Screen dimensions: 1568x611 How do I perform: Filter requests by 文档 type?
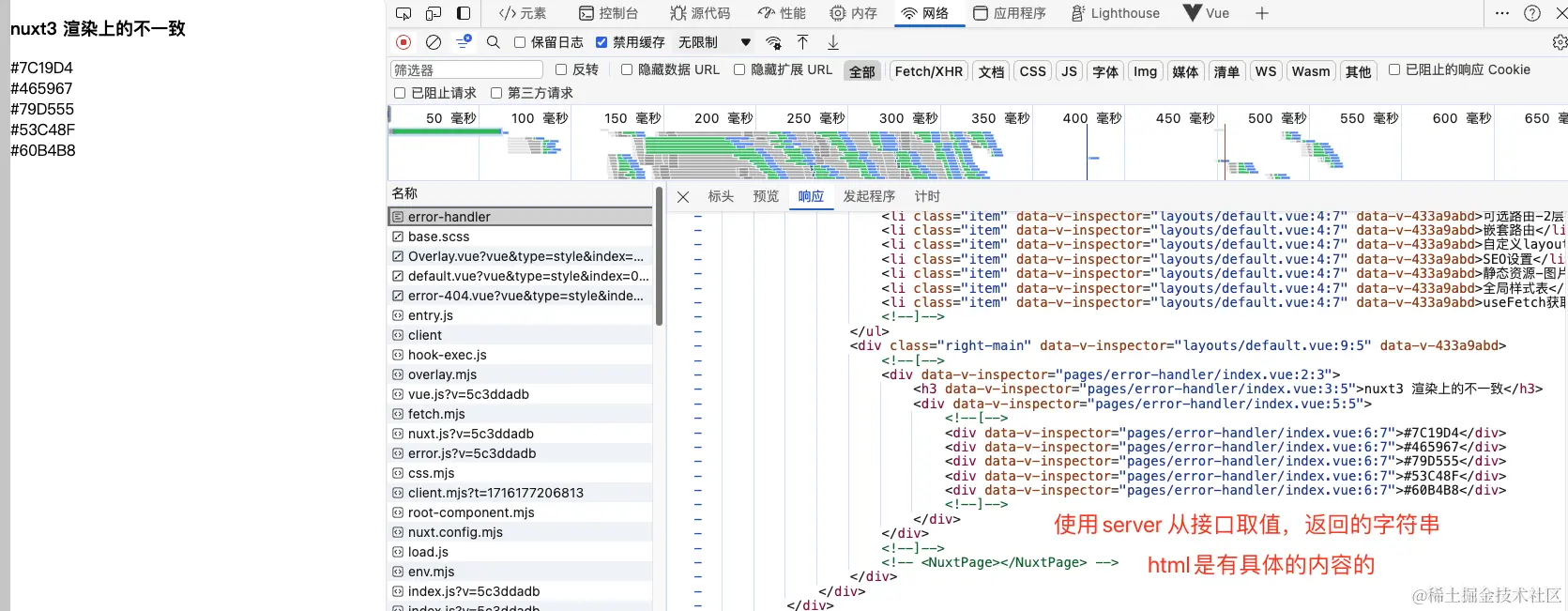pyautogui.click(x=991, y=71)
